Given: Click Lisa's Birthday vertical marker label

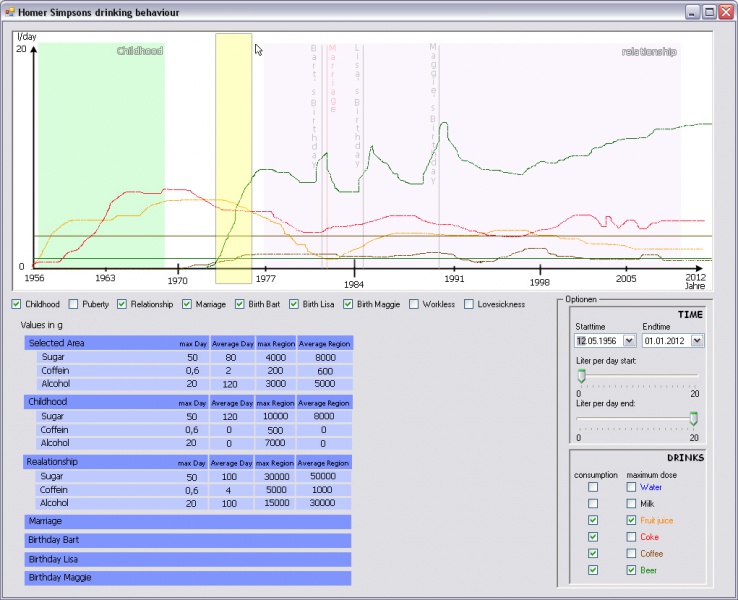Looking at the screenshot, I should (357, 106).
